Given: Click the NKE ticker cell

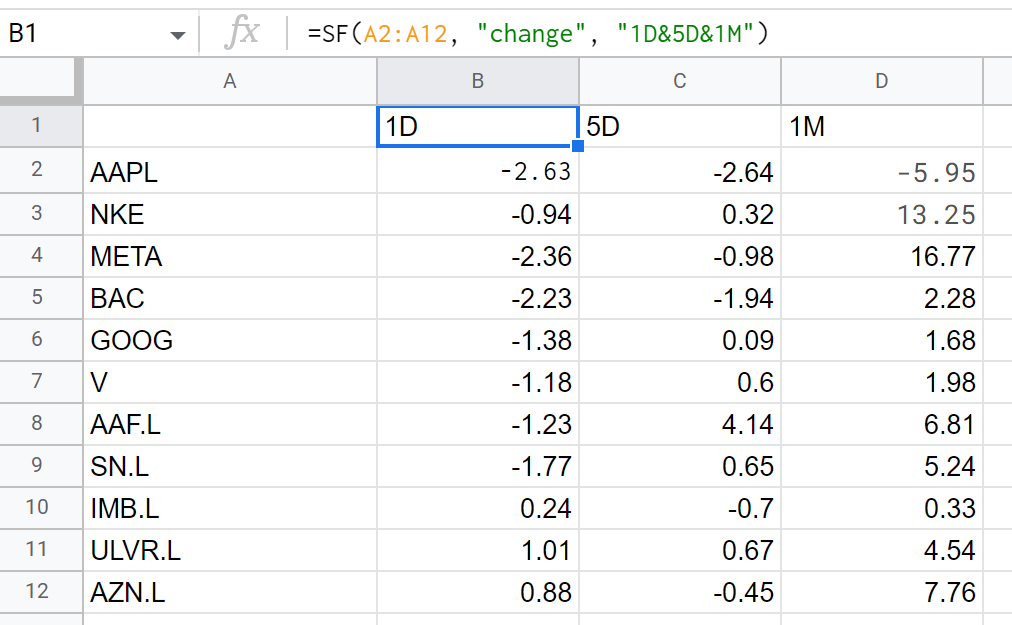Looking at the screenshot, I should click(230, 214).
